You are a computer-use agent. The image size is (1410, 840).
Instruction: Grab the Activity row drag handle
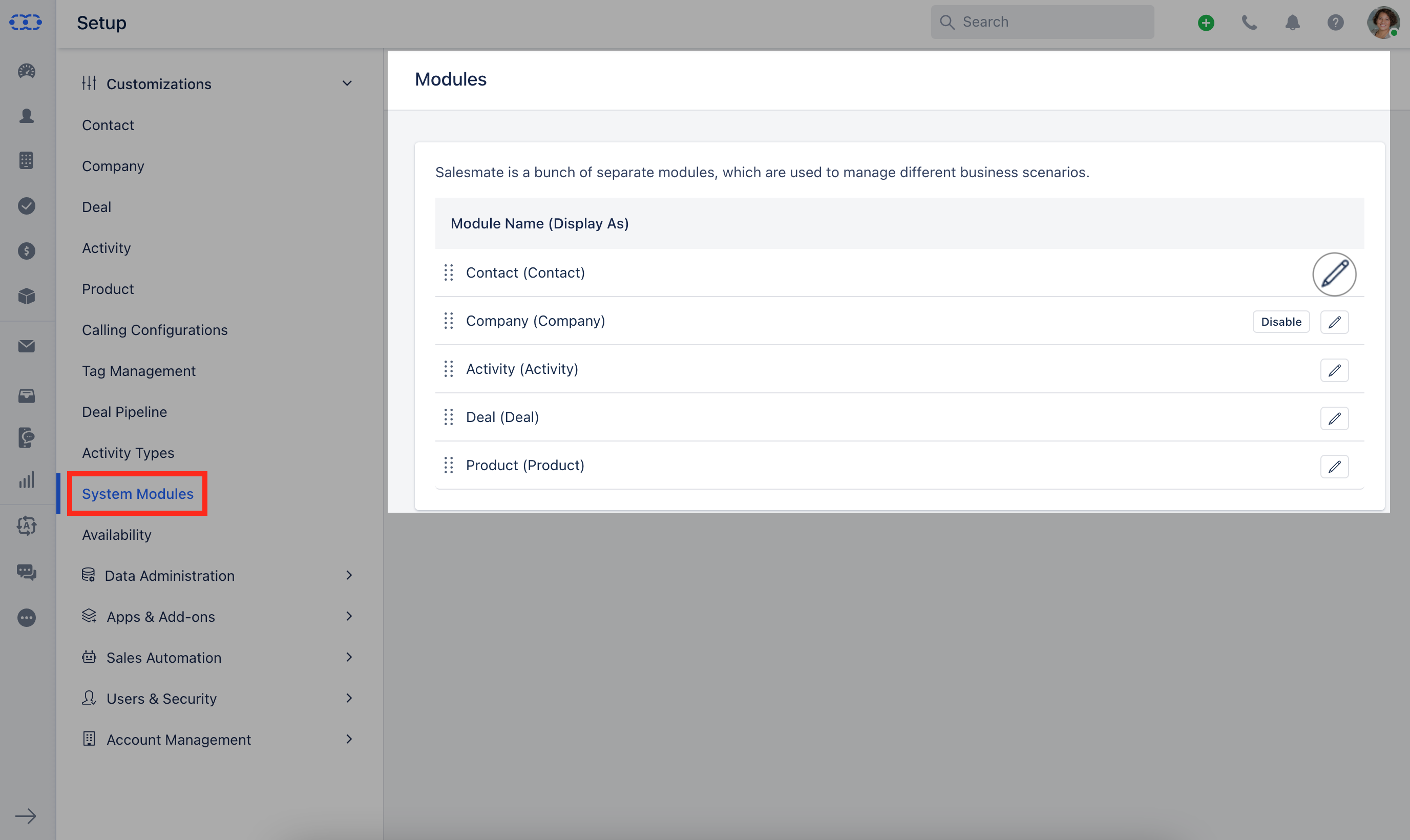click(x=448, y=368)
